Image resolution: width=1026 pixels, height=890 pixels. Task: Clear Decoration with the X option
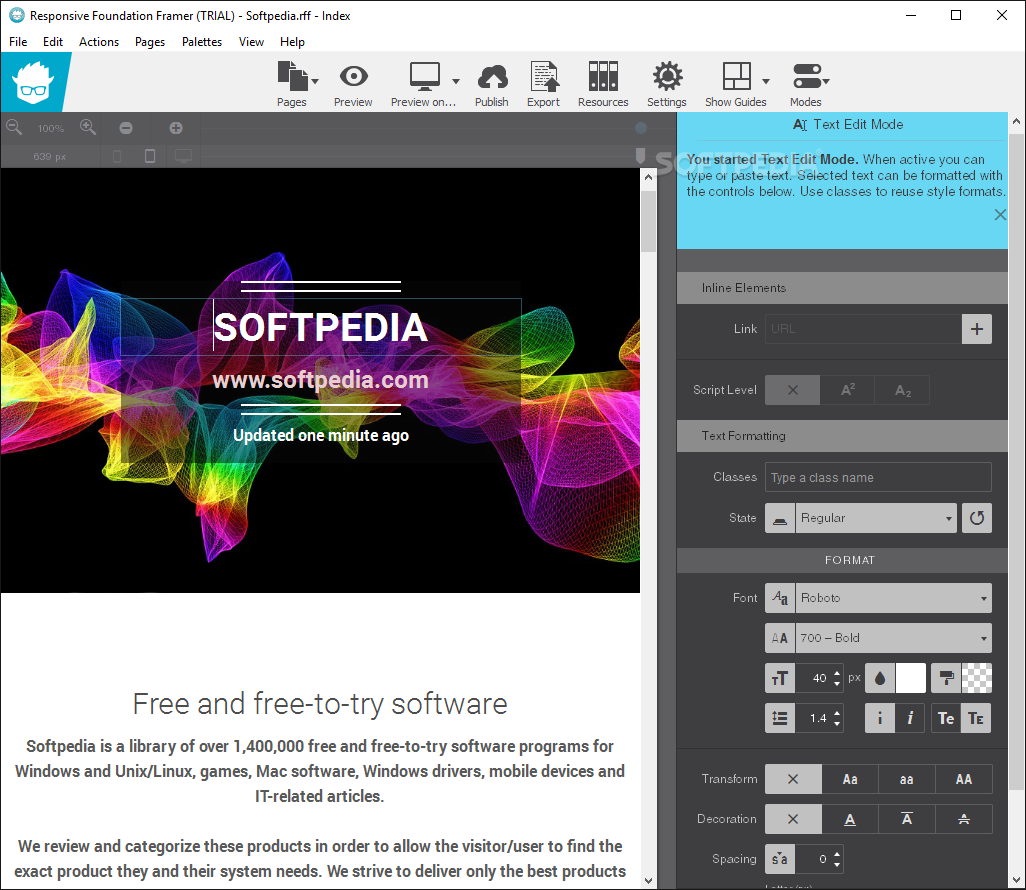coord(793,819)
